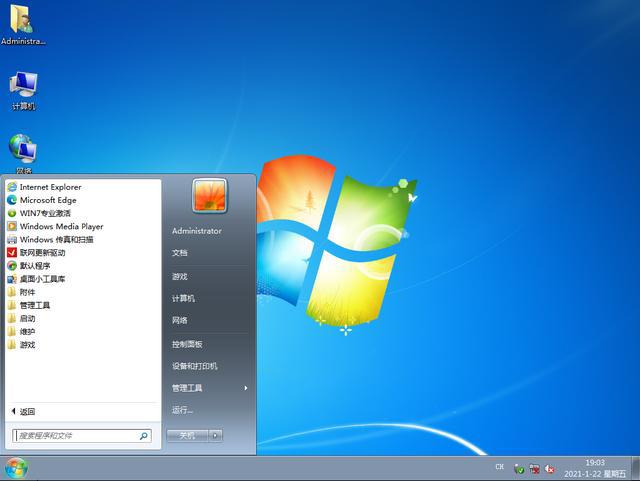Screen dimensions: 640x481
Task: Click the green shield tray icon
Action: tap(519, 469)
